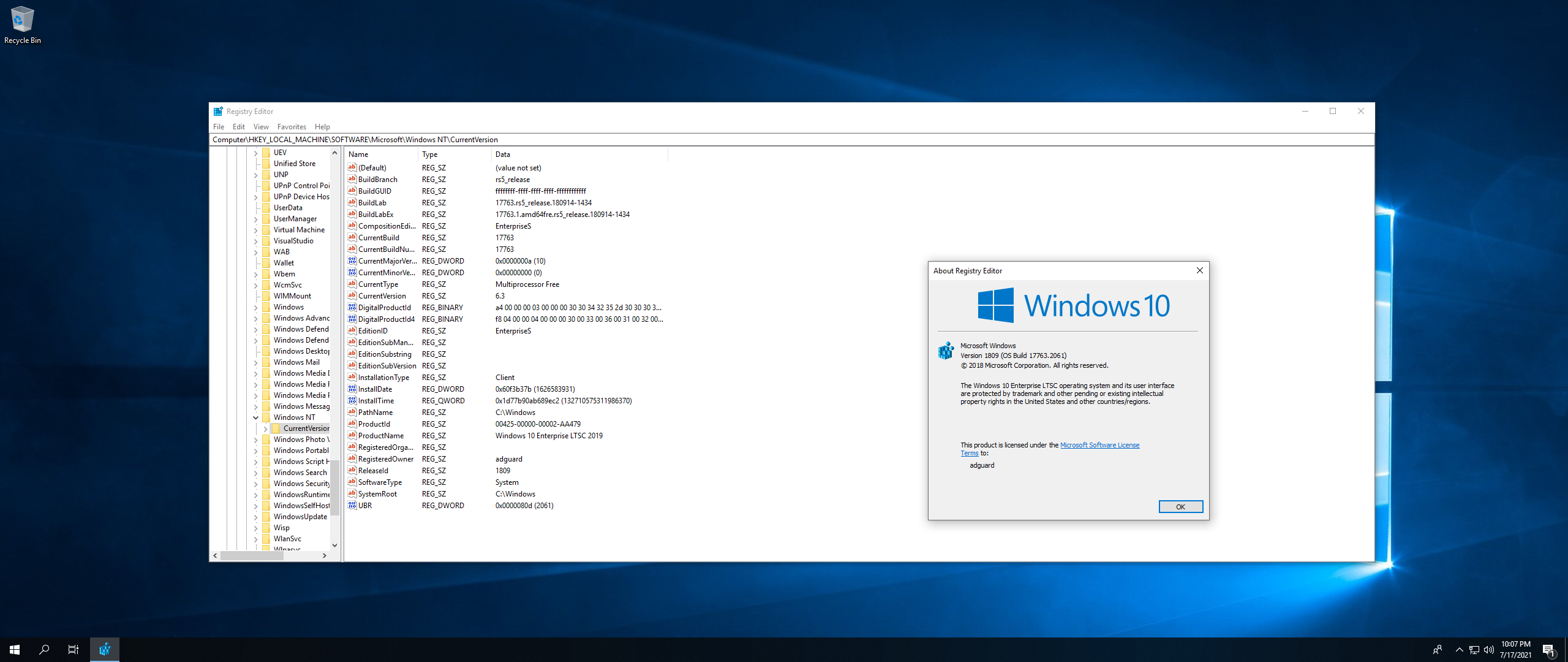Click the folder icon of UserData key
Screen dimensions: 1568x662
pos(266,208)
